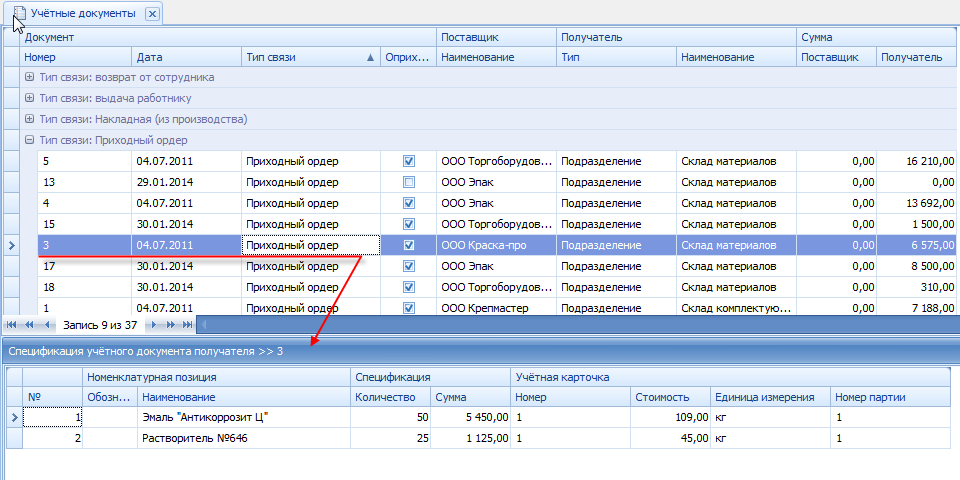Image resolution: width=960 pixels, height=480 pixels.
Task: Jump to first record in navigator
Action: 11,325
